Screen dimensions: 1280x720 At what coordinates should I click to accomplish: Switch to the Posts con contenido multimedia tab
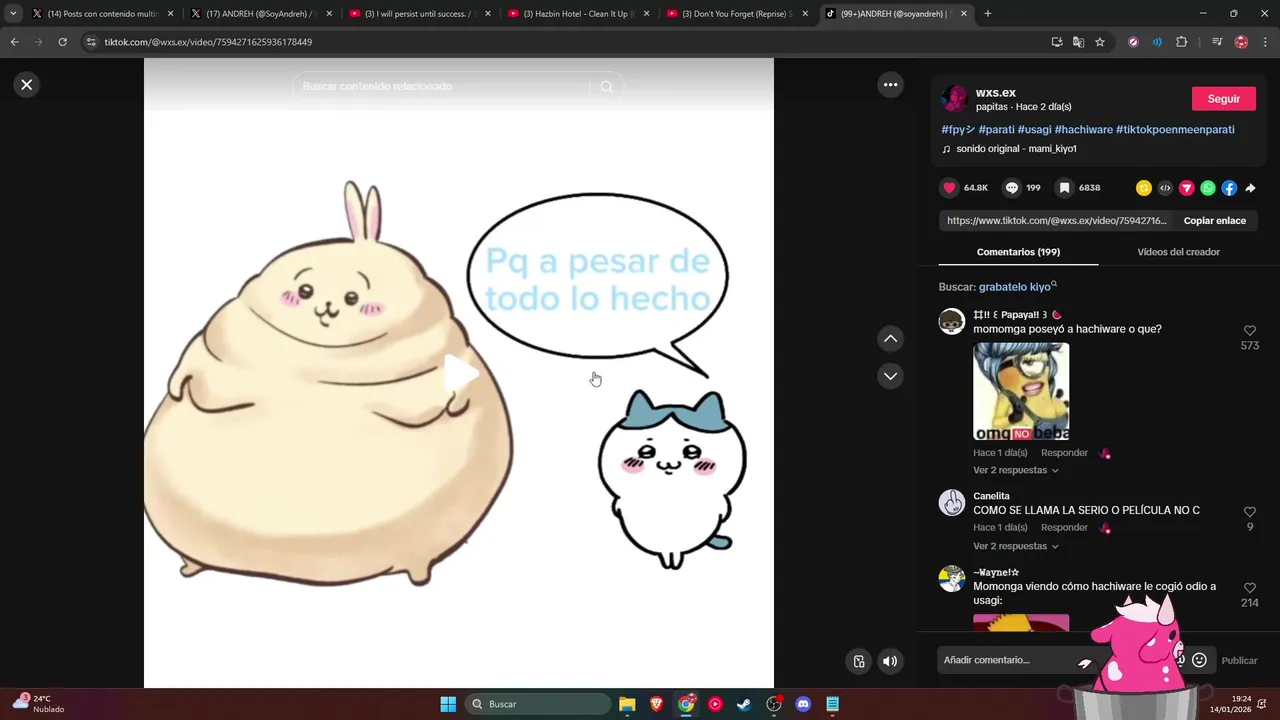[x=103, y=14]
